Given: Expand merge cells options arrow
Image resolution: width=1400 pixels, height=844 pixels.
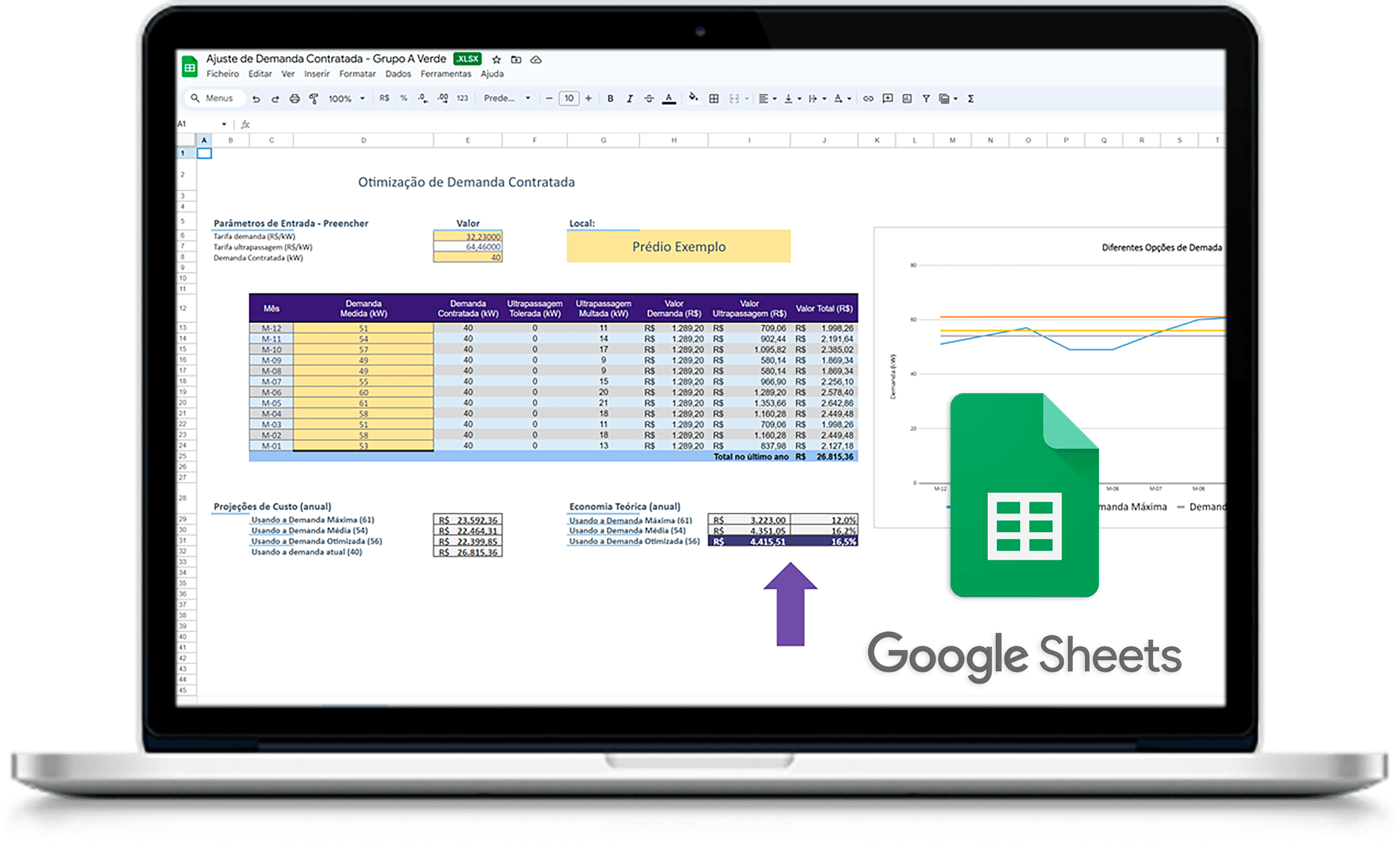Looking at the screenshot, I should [x=747, y=99].
